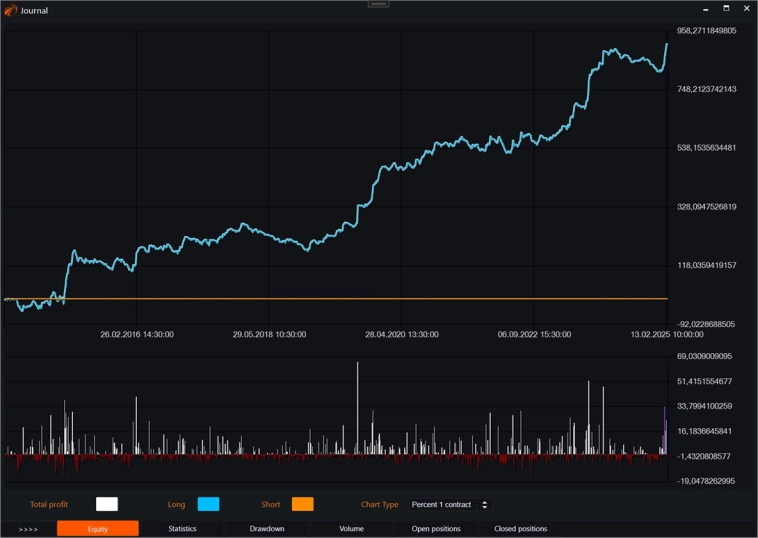Select the Equity tab
This screenshot has width=758, height=538.
[x=97, y=528]
